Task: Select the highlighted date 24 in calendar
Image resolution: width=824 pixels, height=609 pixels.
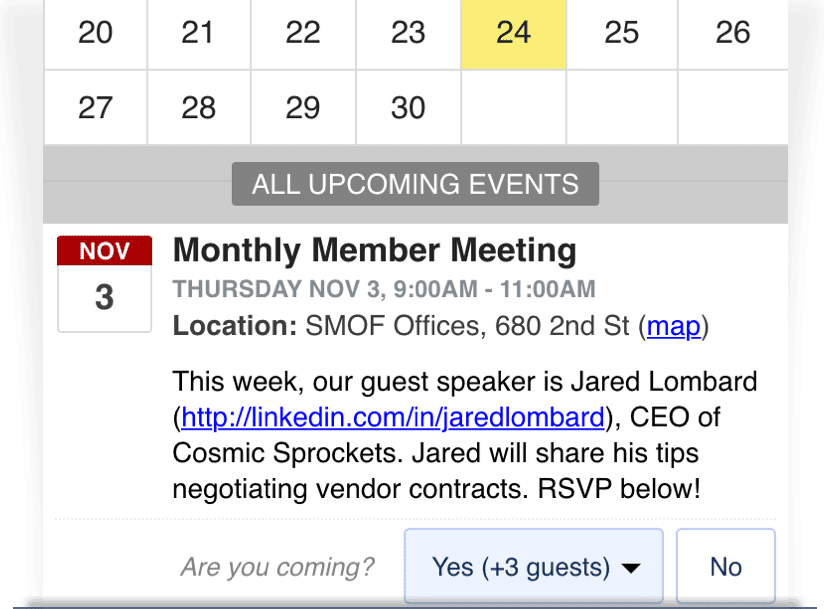Action: (513, 33)
